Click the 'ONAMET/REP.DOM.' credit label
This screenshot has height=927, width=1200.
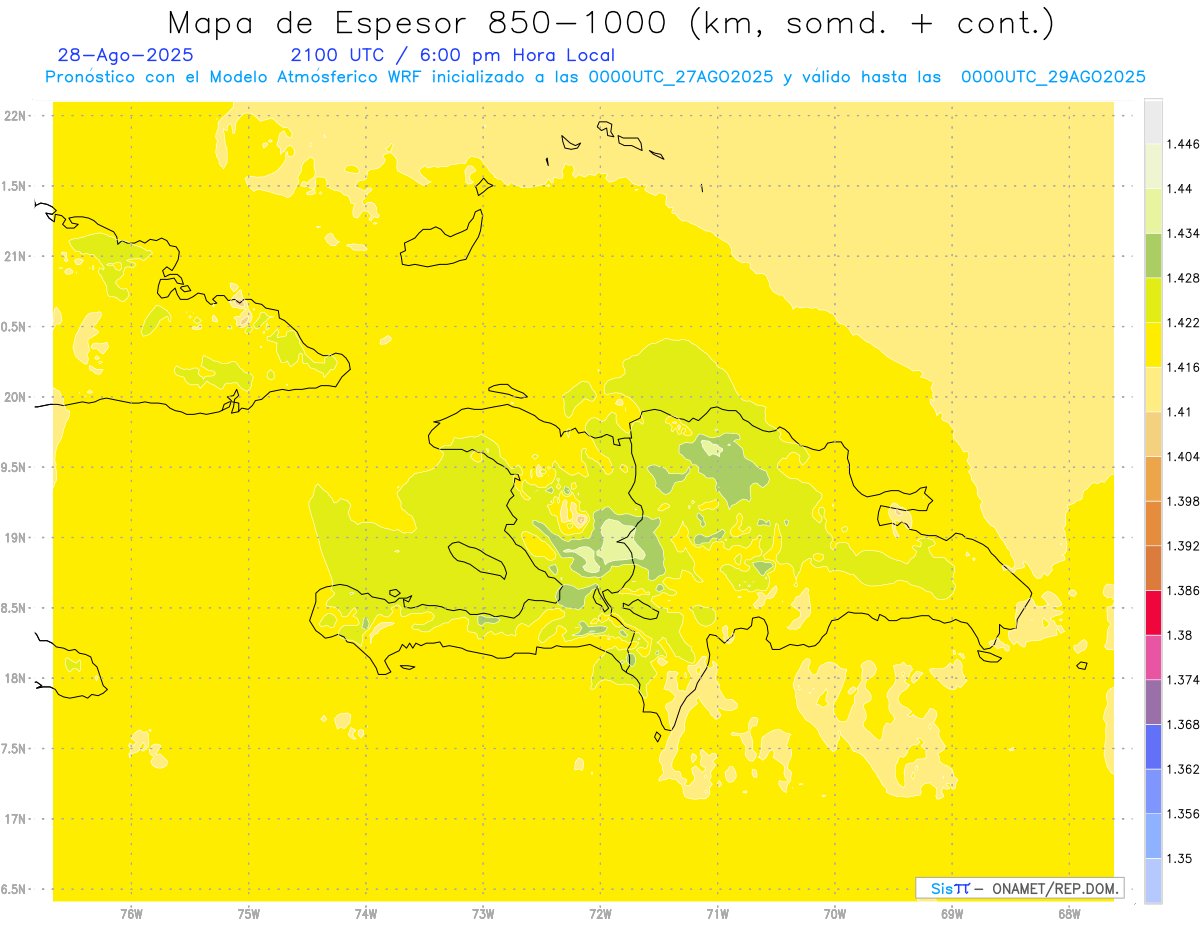(1054, 888)
